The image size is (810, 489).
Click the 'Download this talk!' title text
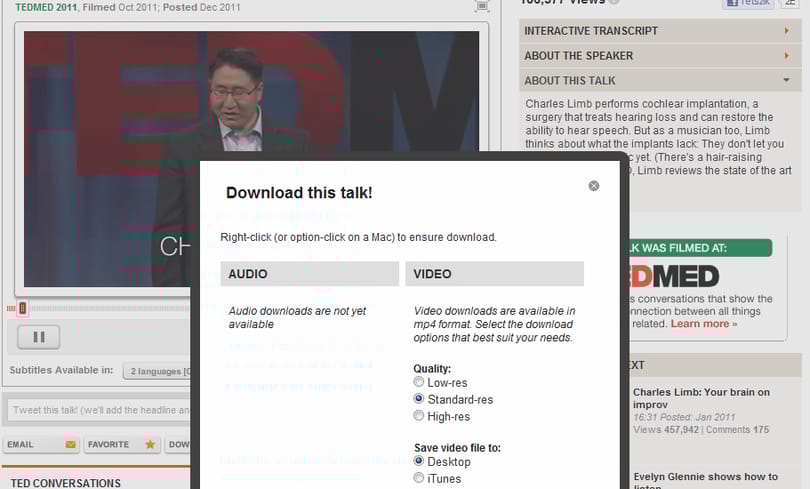point(299,193)
